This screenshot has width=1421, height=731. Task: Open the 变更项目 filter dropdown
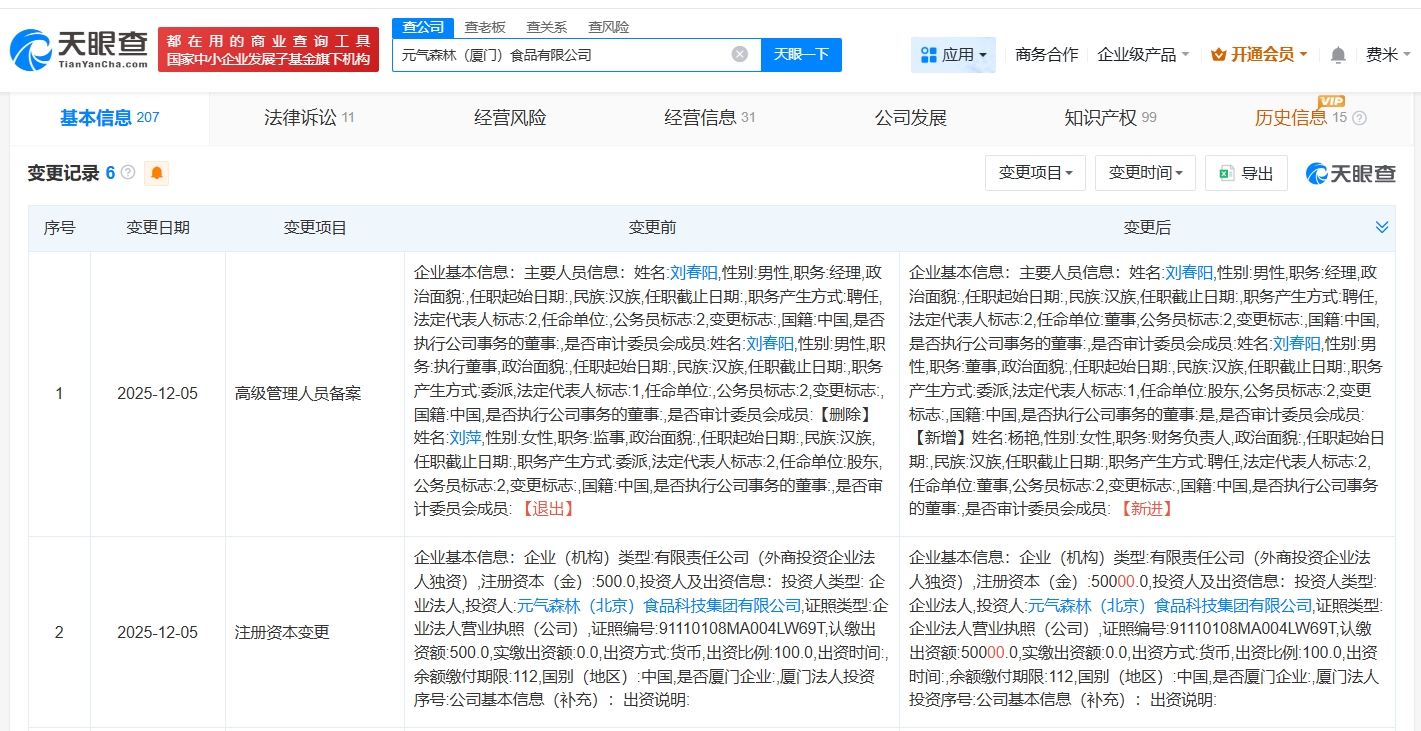[1035, 173]
